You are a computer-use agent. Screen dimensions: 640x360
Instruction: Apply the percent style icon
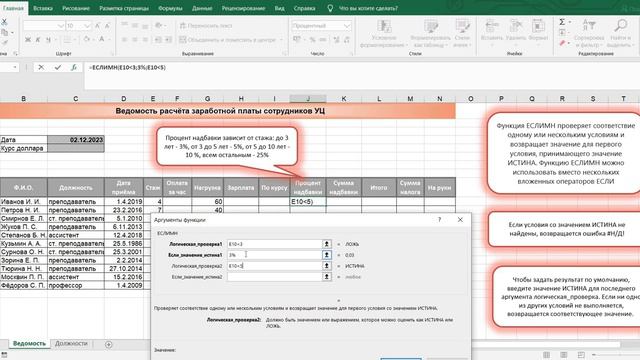pyautogui.click(x=312, y=40)
